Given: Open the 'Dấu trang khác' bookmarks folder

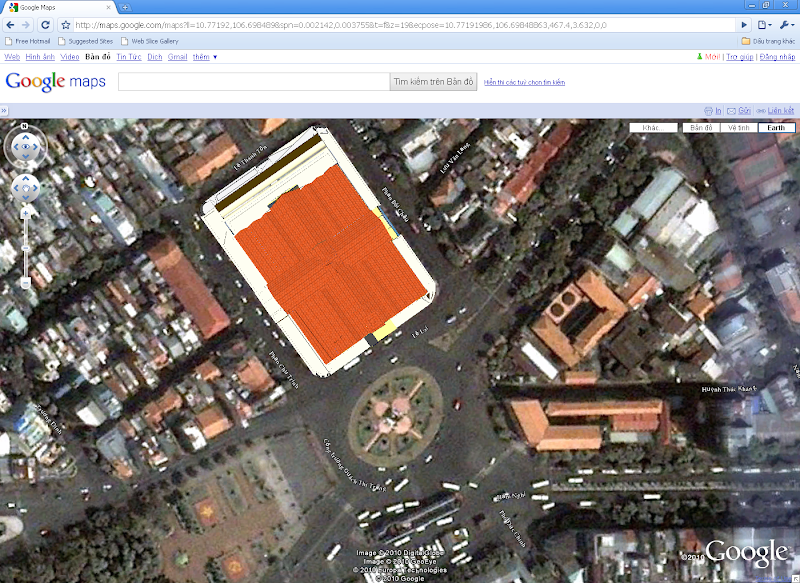Looking at the screenshot, I should tap(768, 41).
